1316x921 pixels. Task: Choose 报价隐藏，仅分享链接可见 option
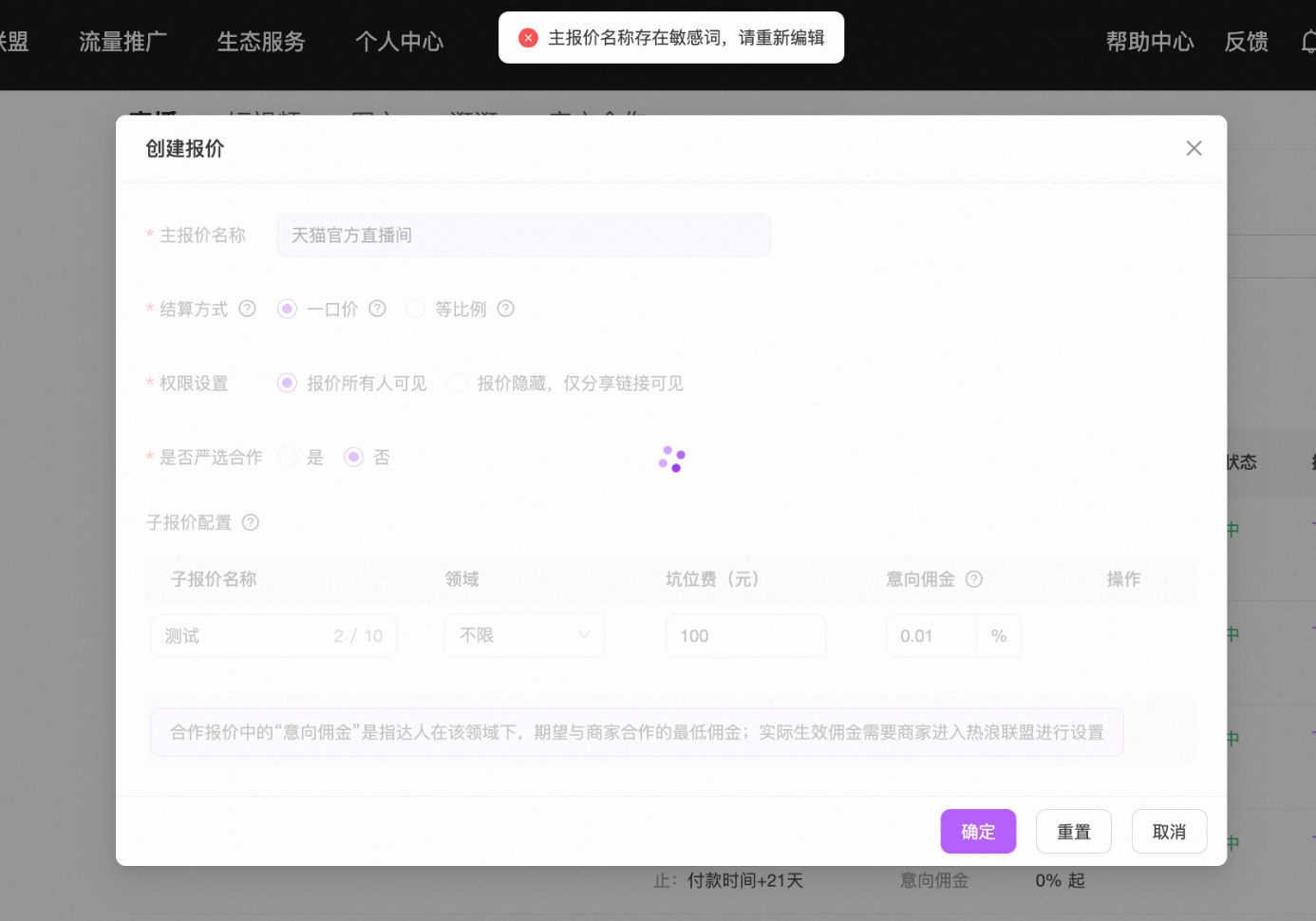[458, 383]
